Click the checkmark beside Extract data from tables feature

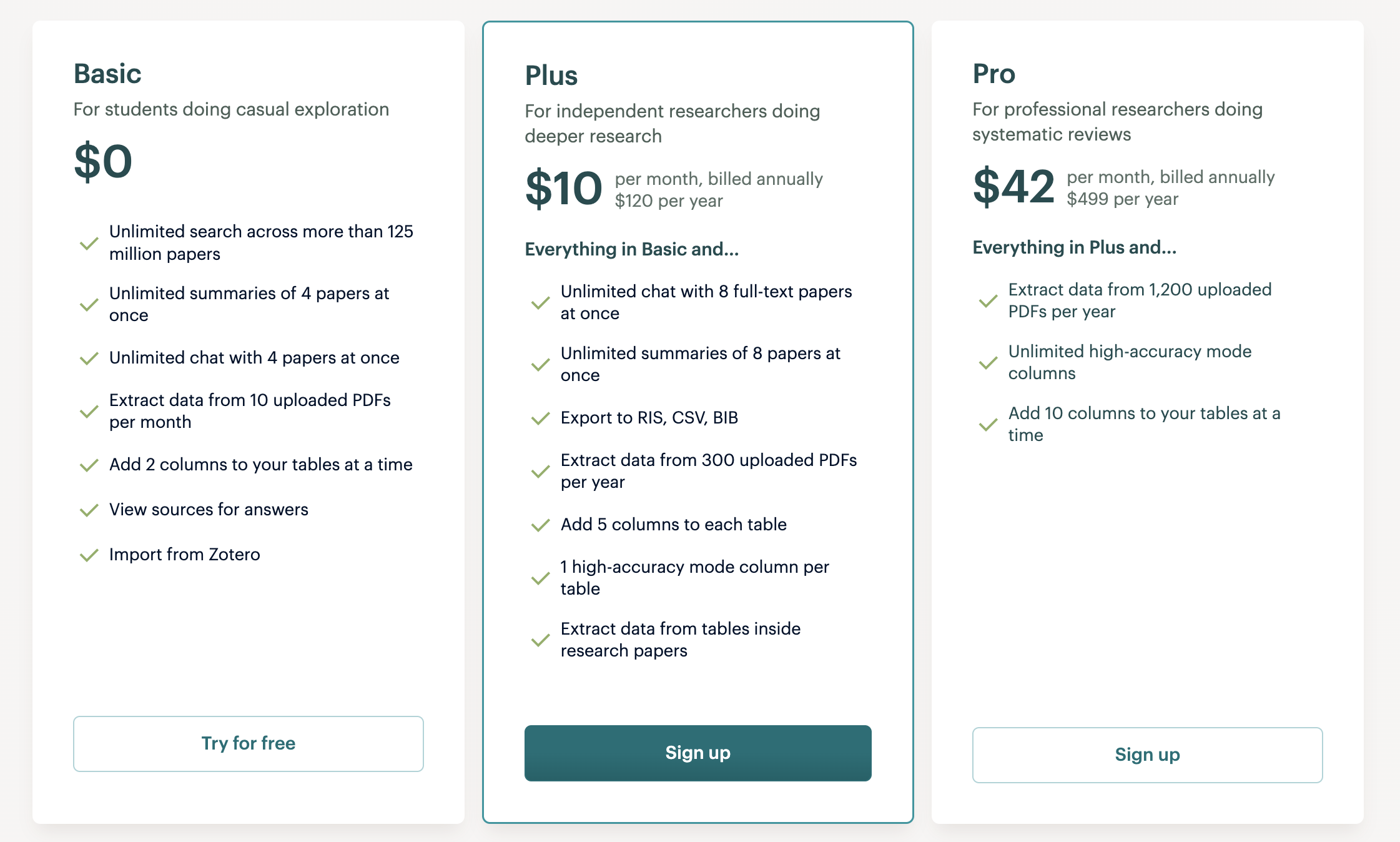[x=540, y=640]
